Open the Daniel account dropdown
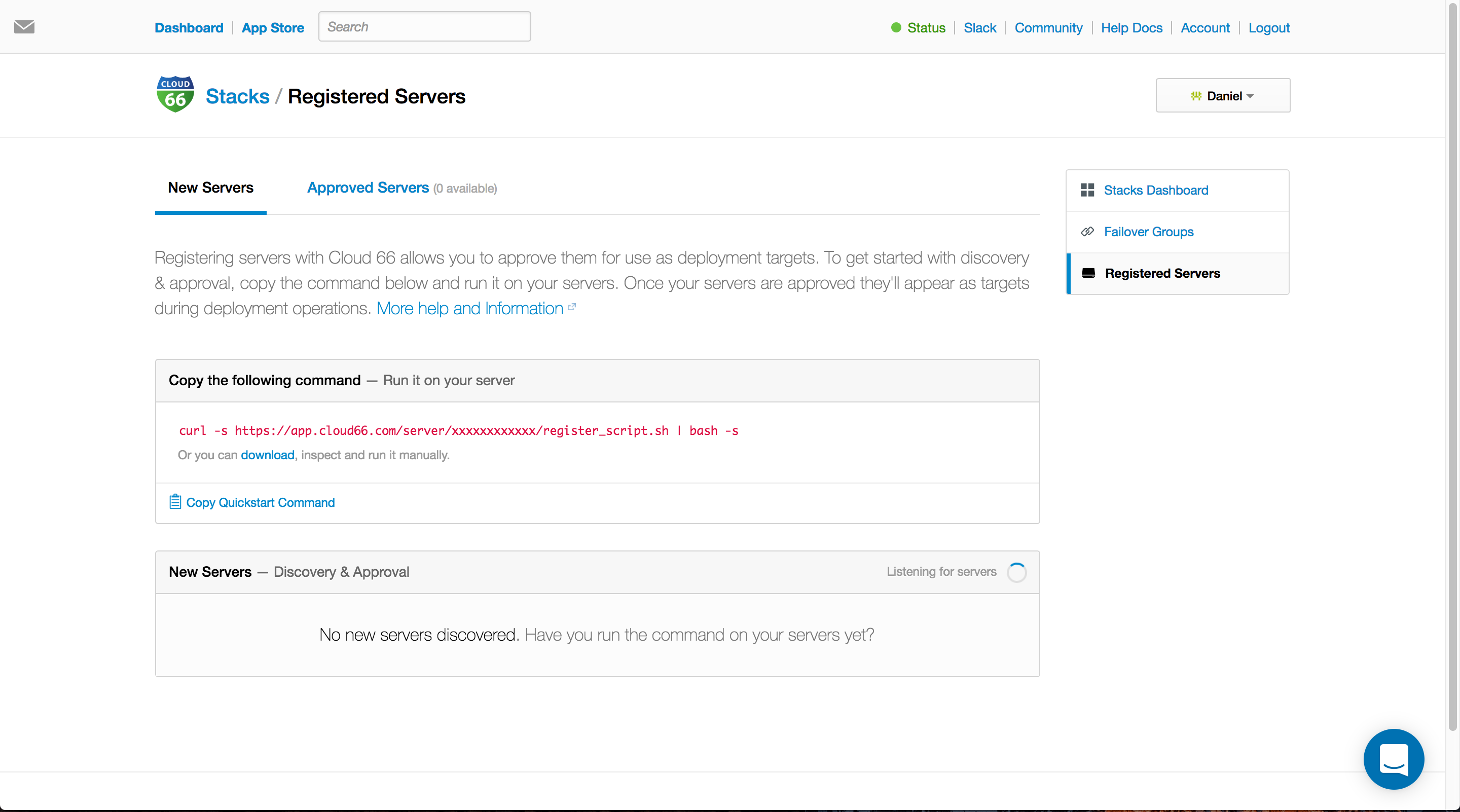 click(x=1223, y=95)
